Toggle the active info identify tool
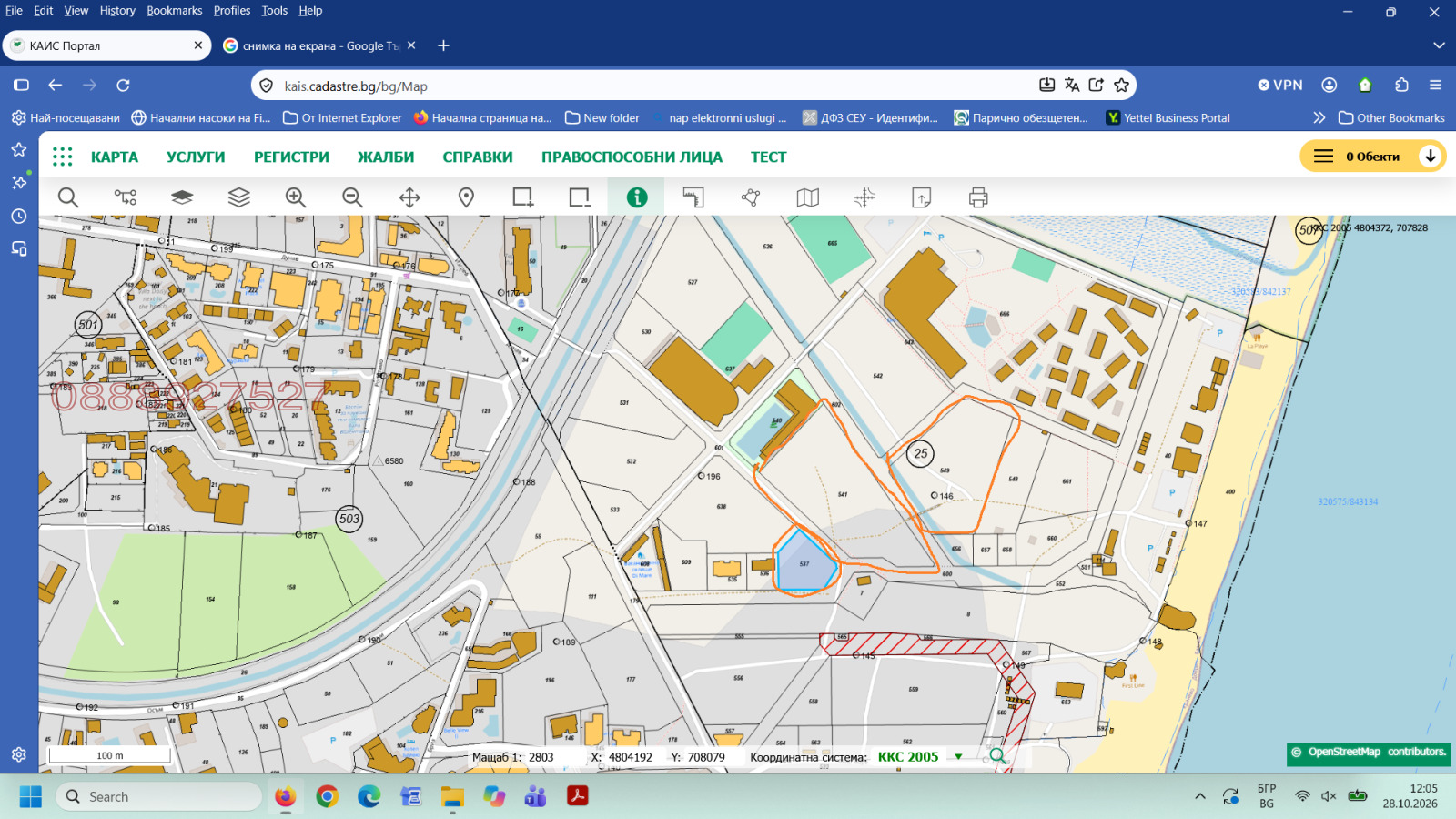 pyautogui.click(x=637, y=197)
